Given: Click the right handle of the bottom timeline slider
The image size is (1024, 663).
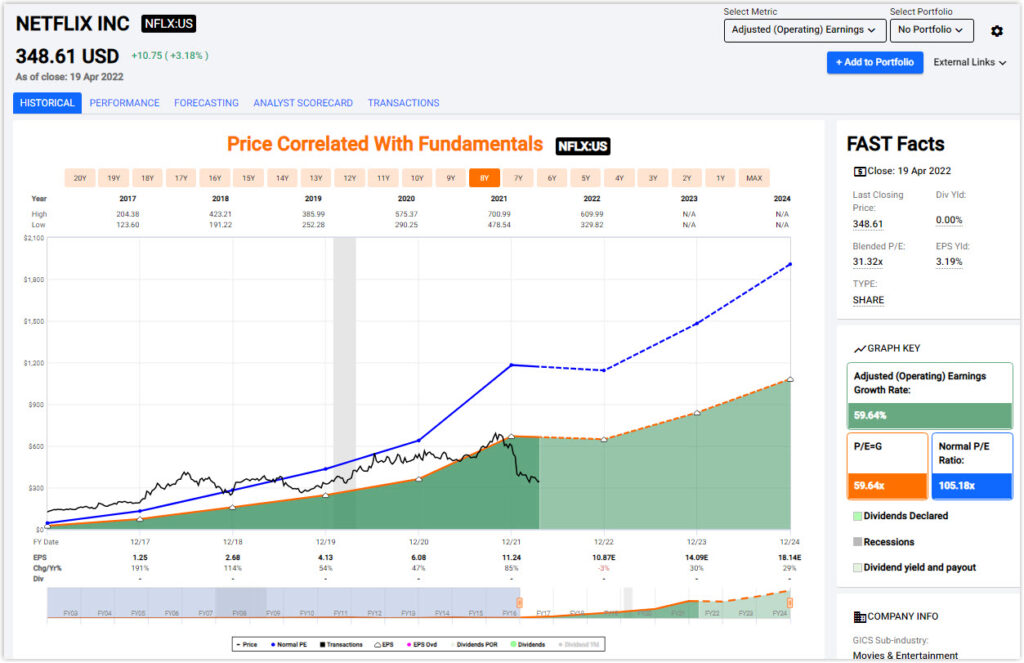Looking at the screenshot, I should [x=790, y=604].
